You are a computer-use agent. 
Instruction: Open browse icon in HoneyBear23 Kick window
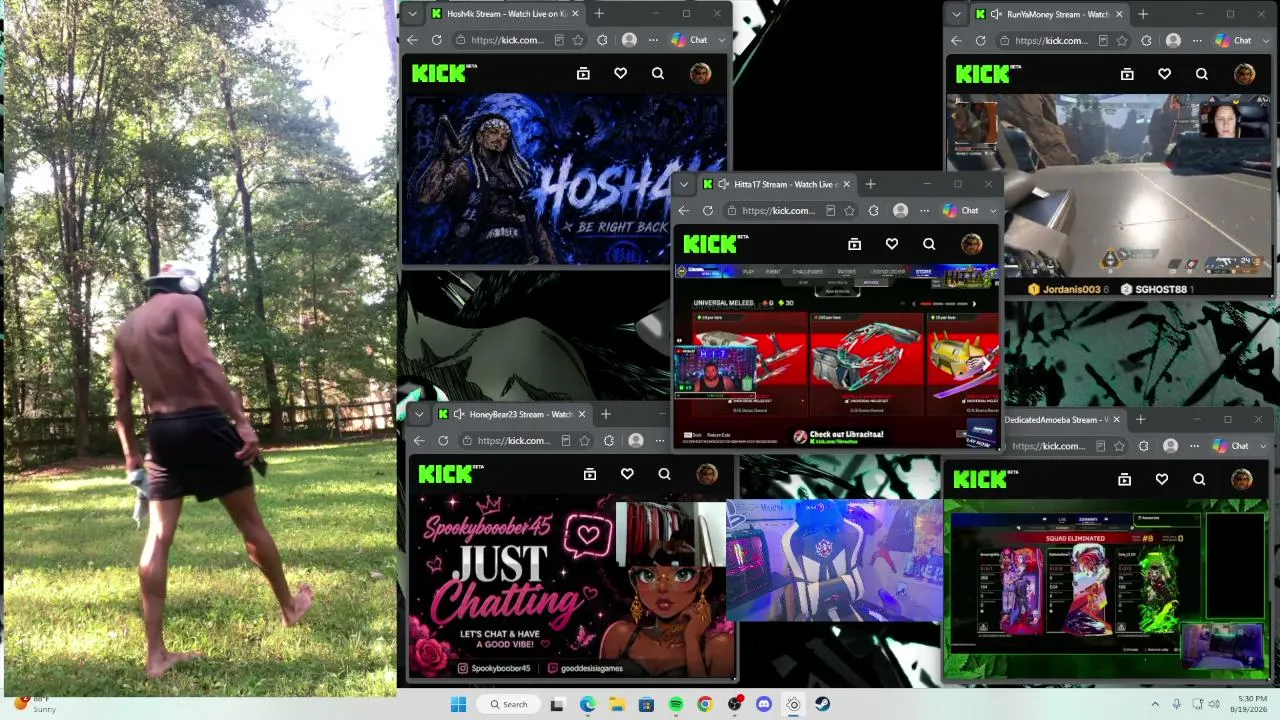590,473
